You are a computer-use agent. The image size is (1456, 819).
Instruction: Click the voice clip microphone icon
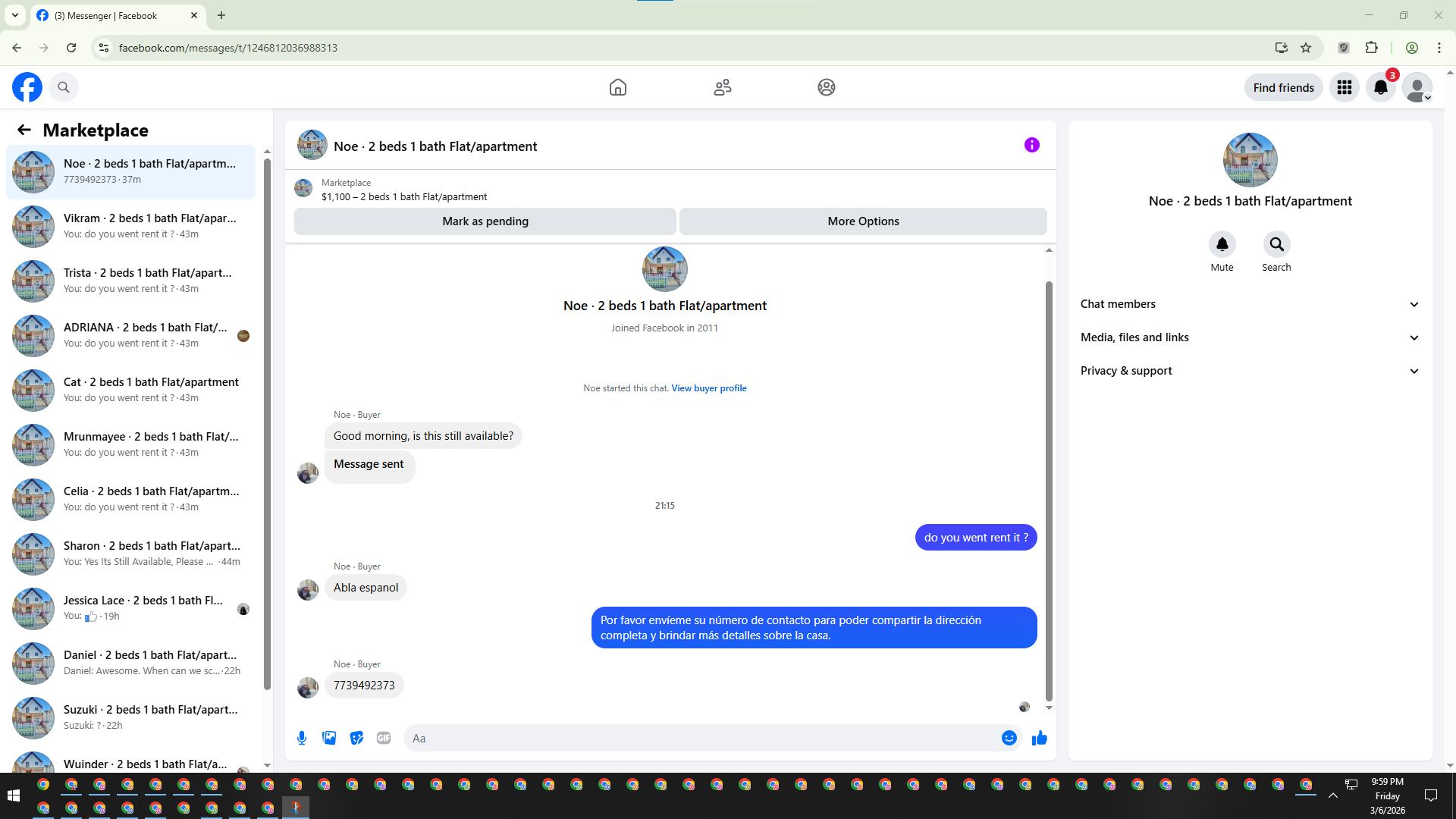302,738
